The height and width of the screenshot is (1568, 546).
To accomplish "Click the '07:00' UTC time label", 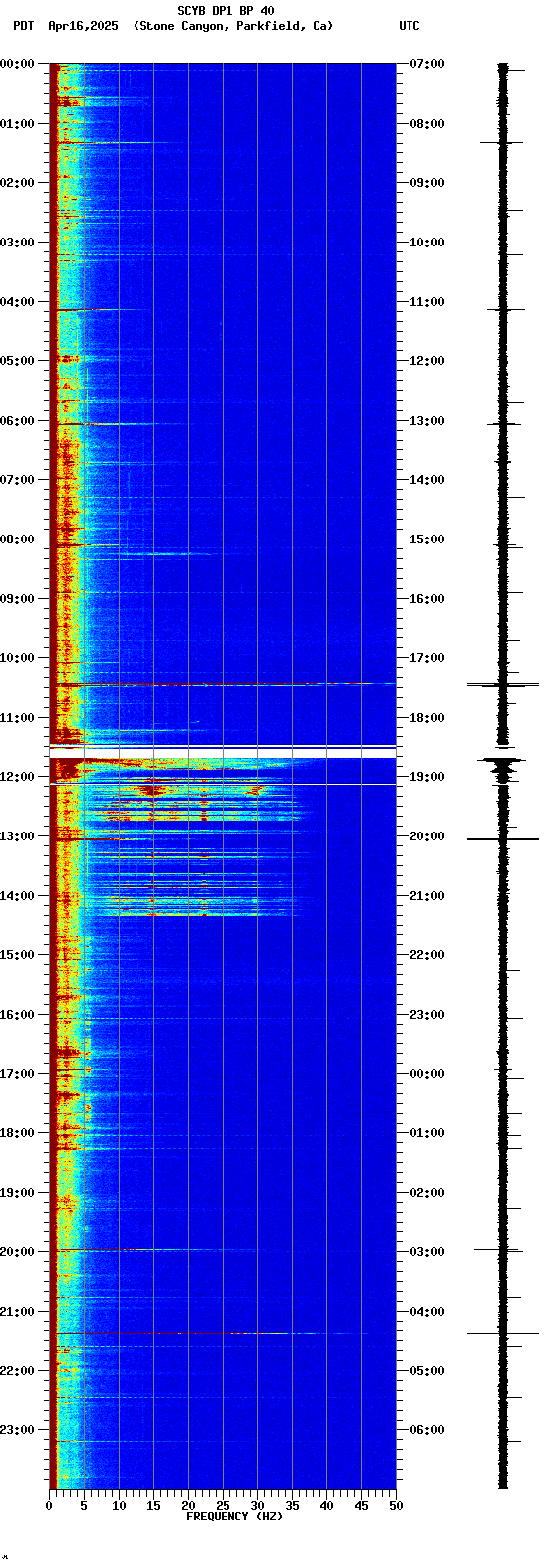I will (427, 64).
